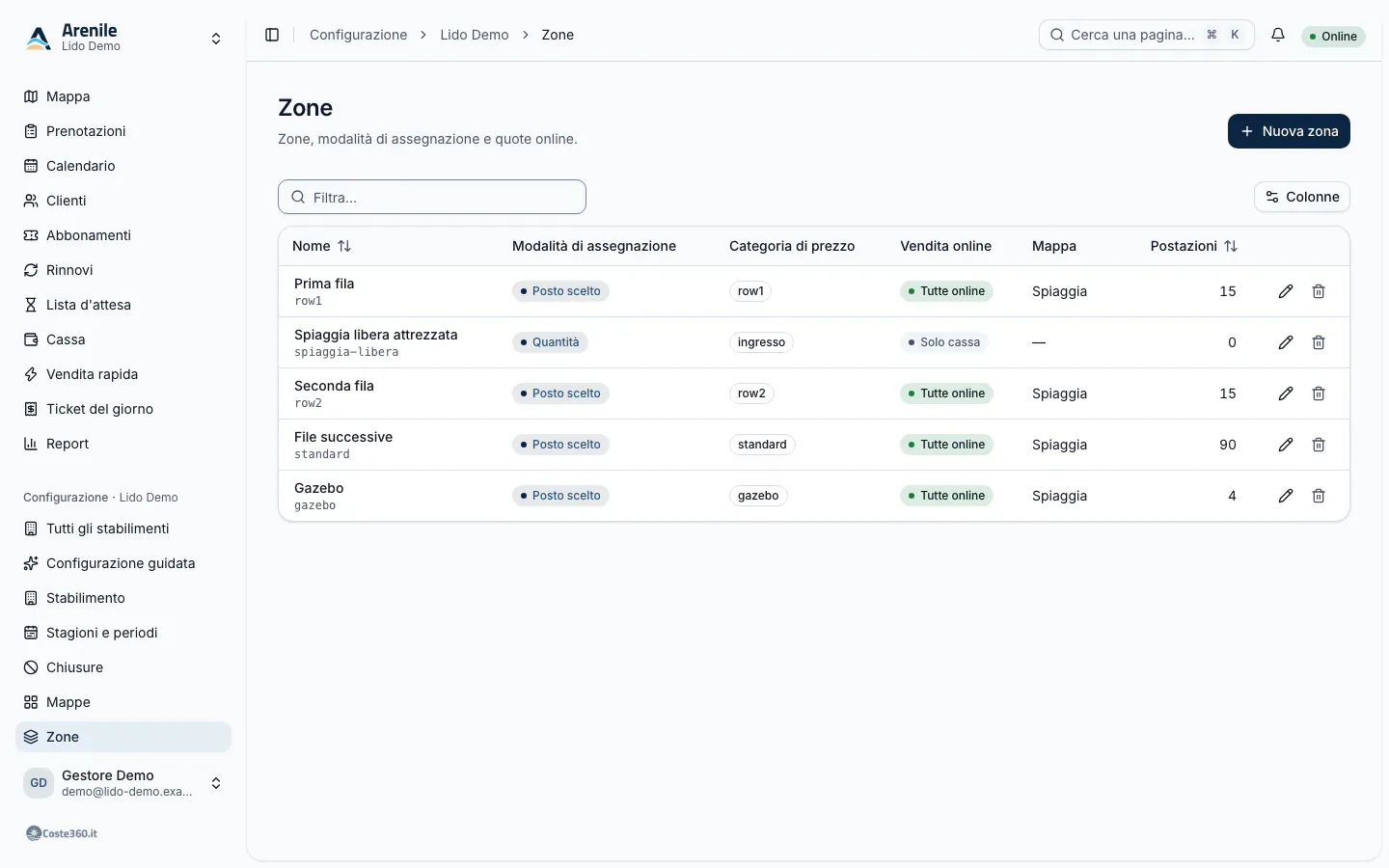
Task: Edit the Prima fila zone
Action: point(1286,291)
